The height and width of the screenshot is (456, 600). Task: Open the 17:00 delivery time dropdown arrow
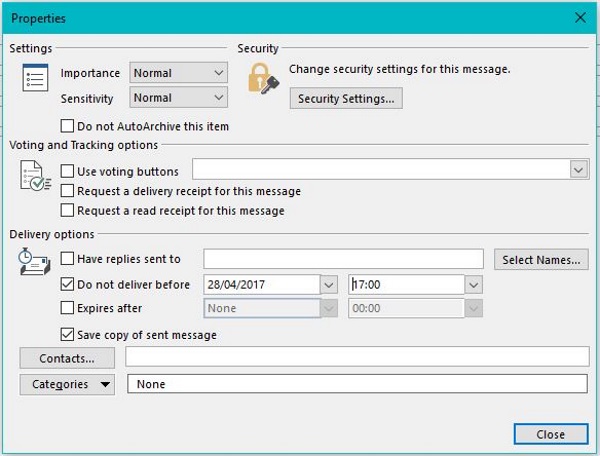tap(473, 285)
